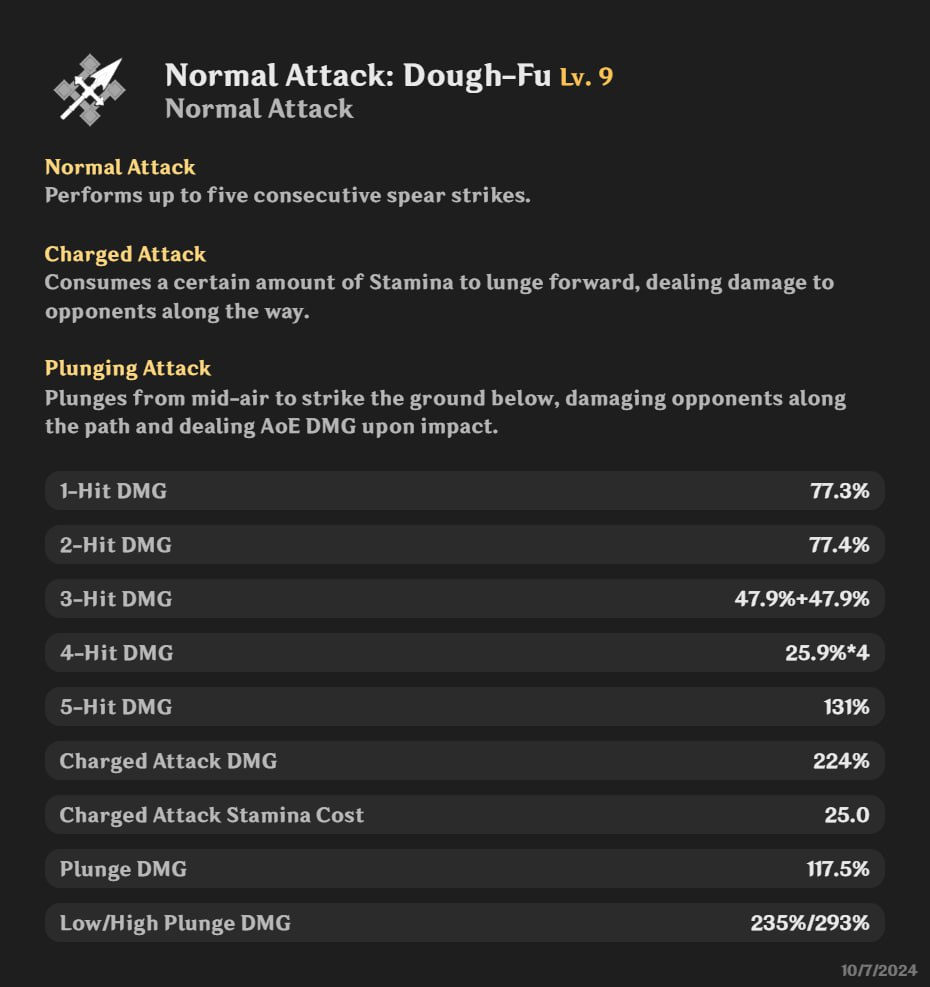The width and height of the screenshot is (930, 987).
Task: Select the 5-Hit DMG row
Action: [464, 707]
